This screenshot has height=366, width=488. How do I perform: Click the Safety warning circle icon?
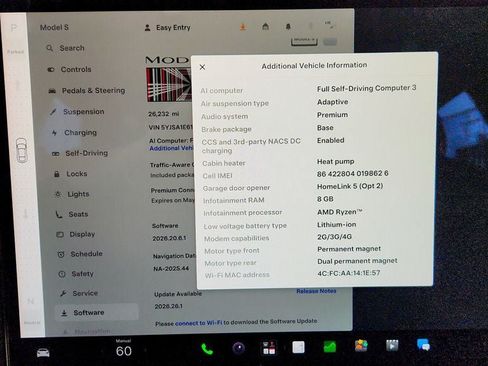(x=62, y=274)
